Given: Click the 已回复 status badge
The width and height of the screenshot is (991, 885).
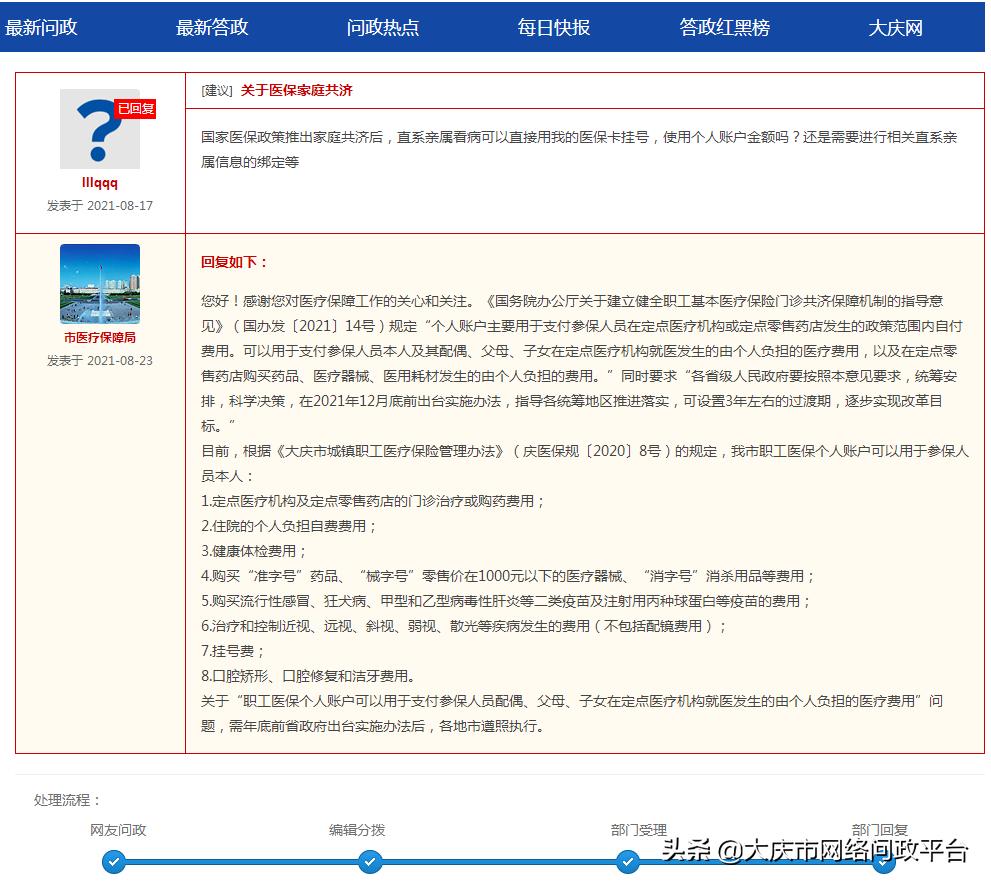Looking at the screenshot, I should (136, 108).
